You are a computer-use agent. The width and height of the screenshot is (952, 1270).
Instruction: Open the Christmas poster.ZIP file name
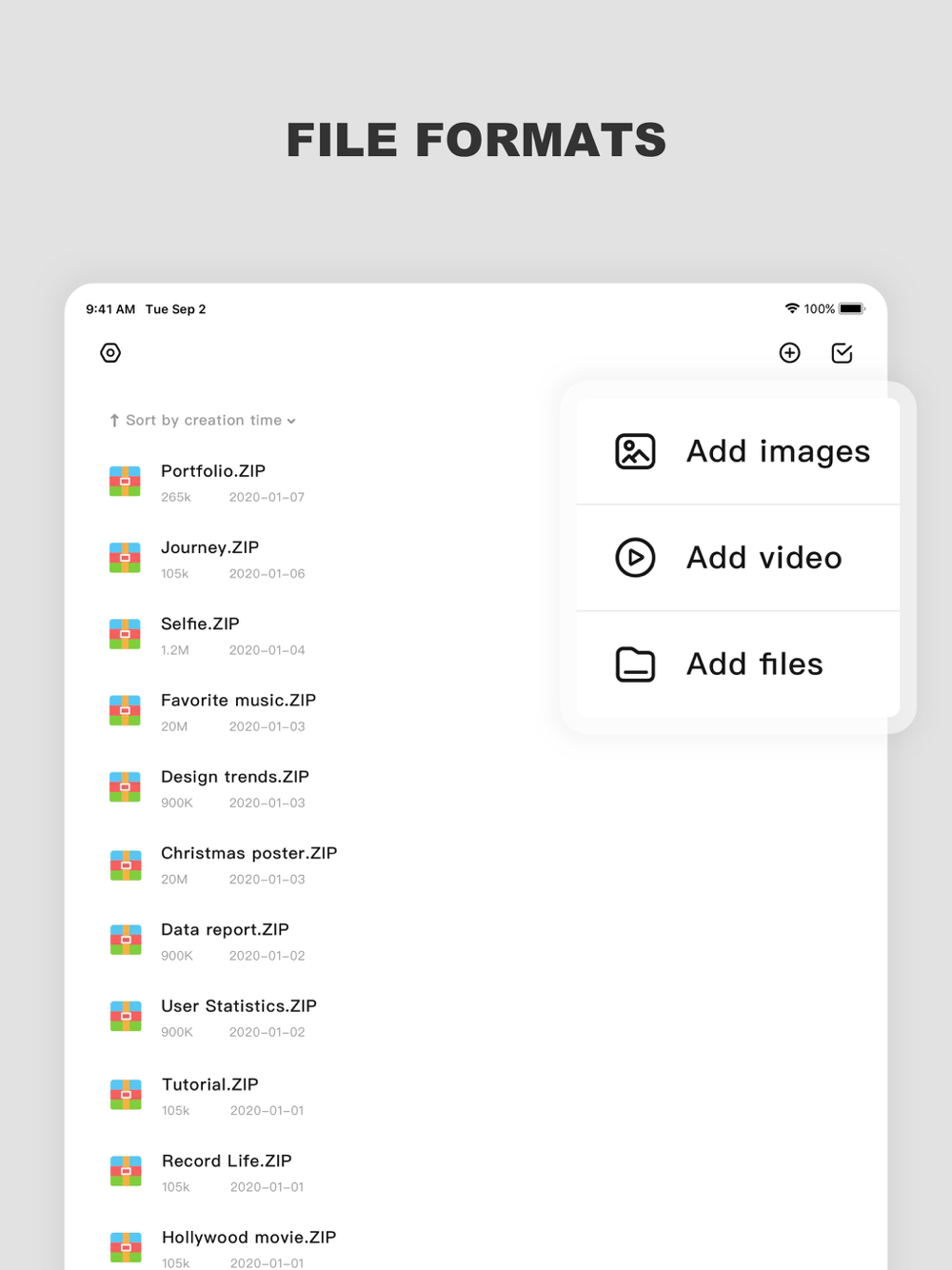pyautogui.click(x=249, y=853)
